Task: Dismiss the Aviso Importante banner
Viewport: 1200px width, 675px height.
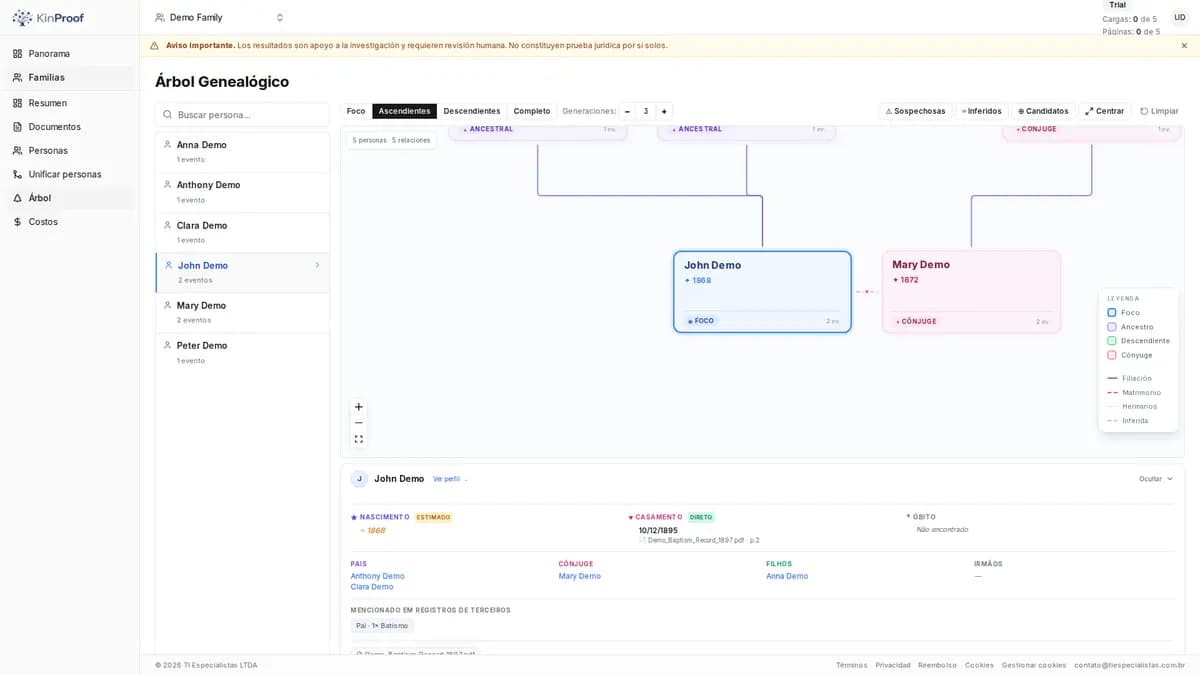Action: (x=1184, y=45)
